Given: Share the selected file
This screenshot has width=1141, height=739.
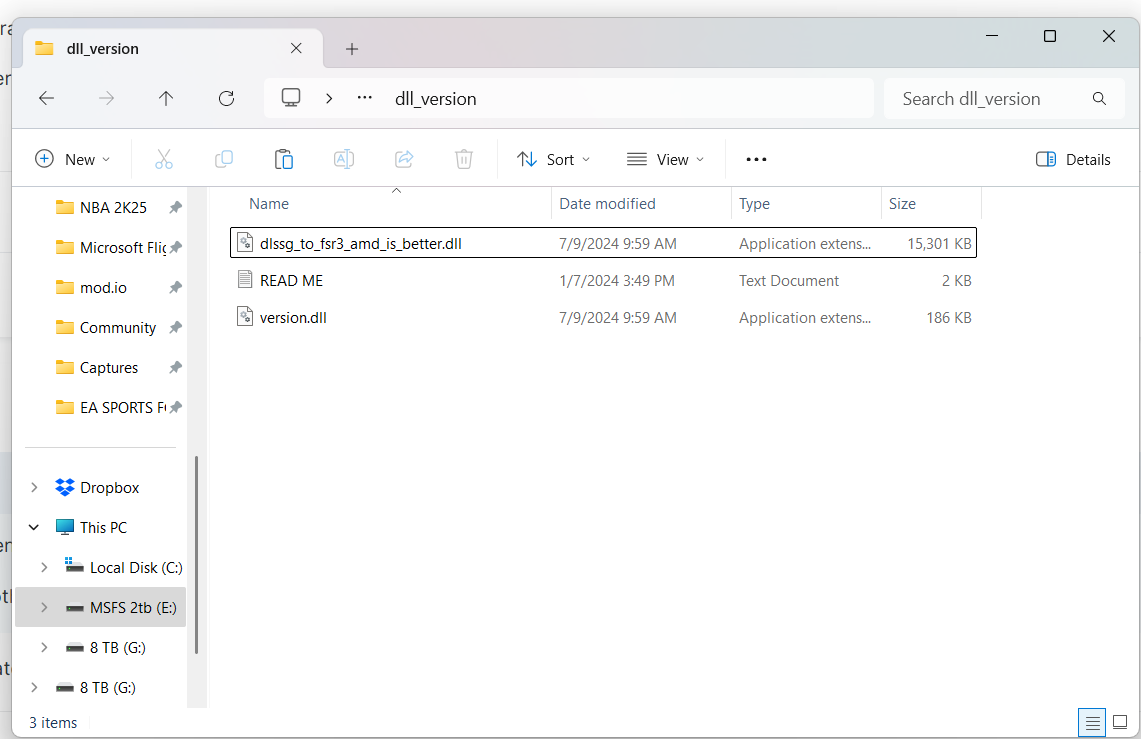Looking at the screenshot, I should [x=404, y=159].
